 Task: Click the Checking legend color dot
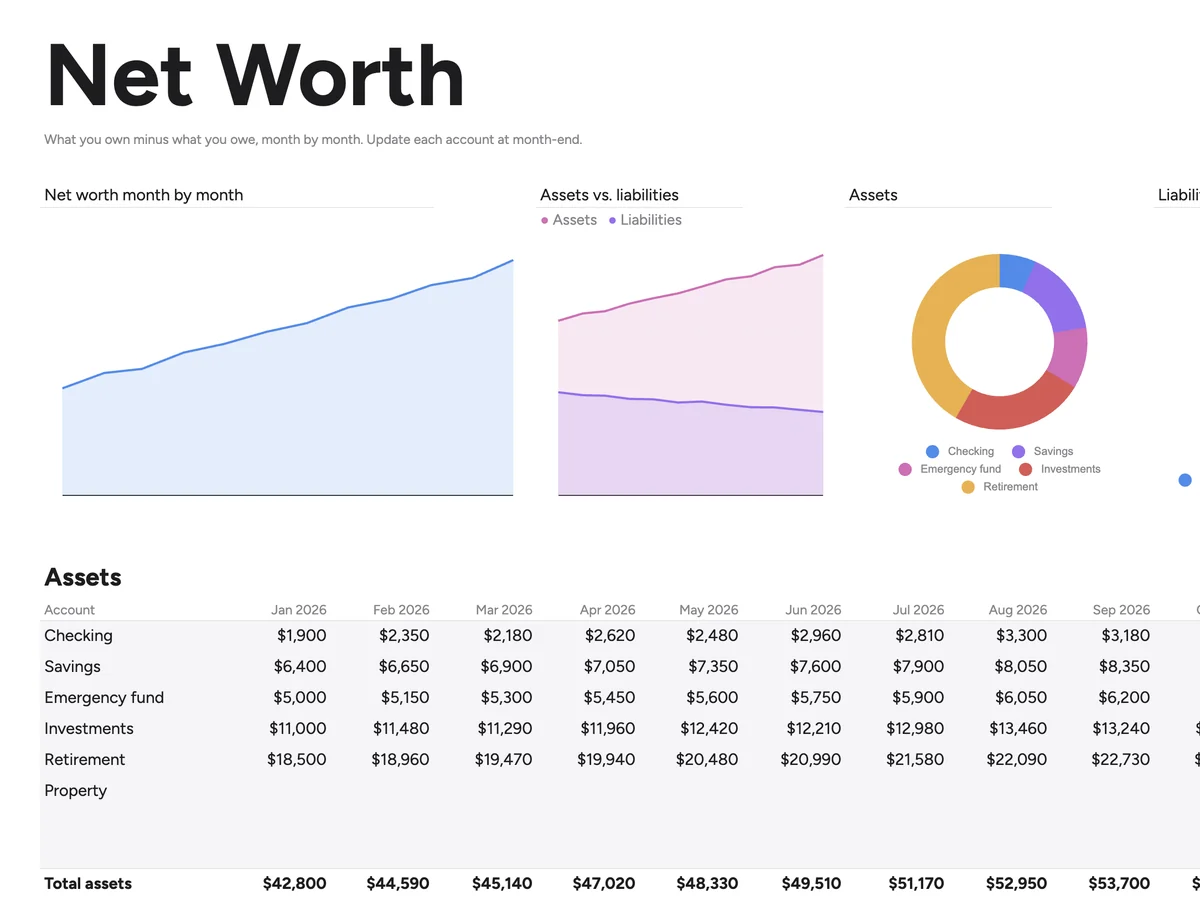933,452
